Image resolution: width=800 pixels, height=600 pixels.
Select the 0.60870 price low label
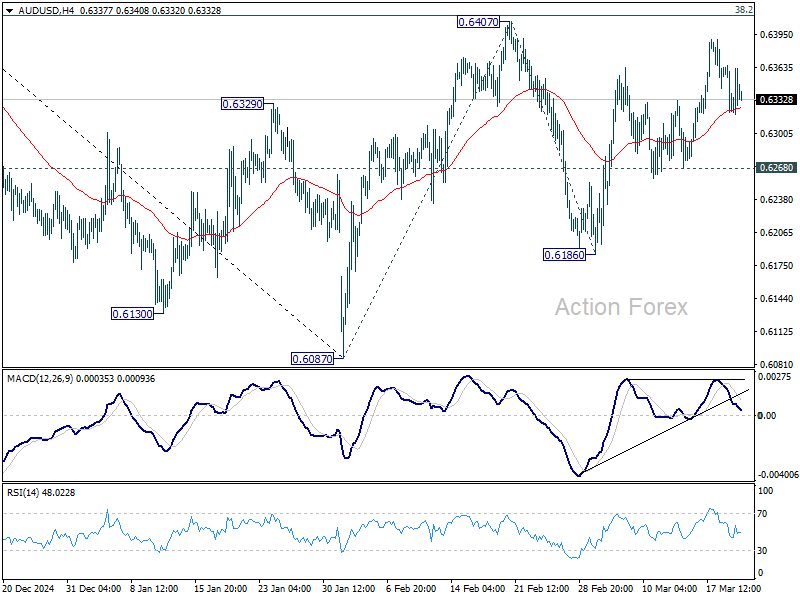coord(312,359)
